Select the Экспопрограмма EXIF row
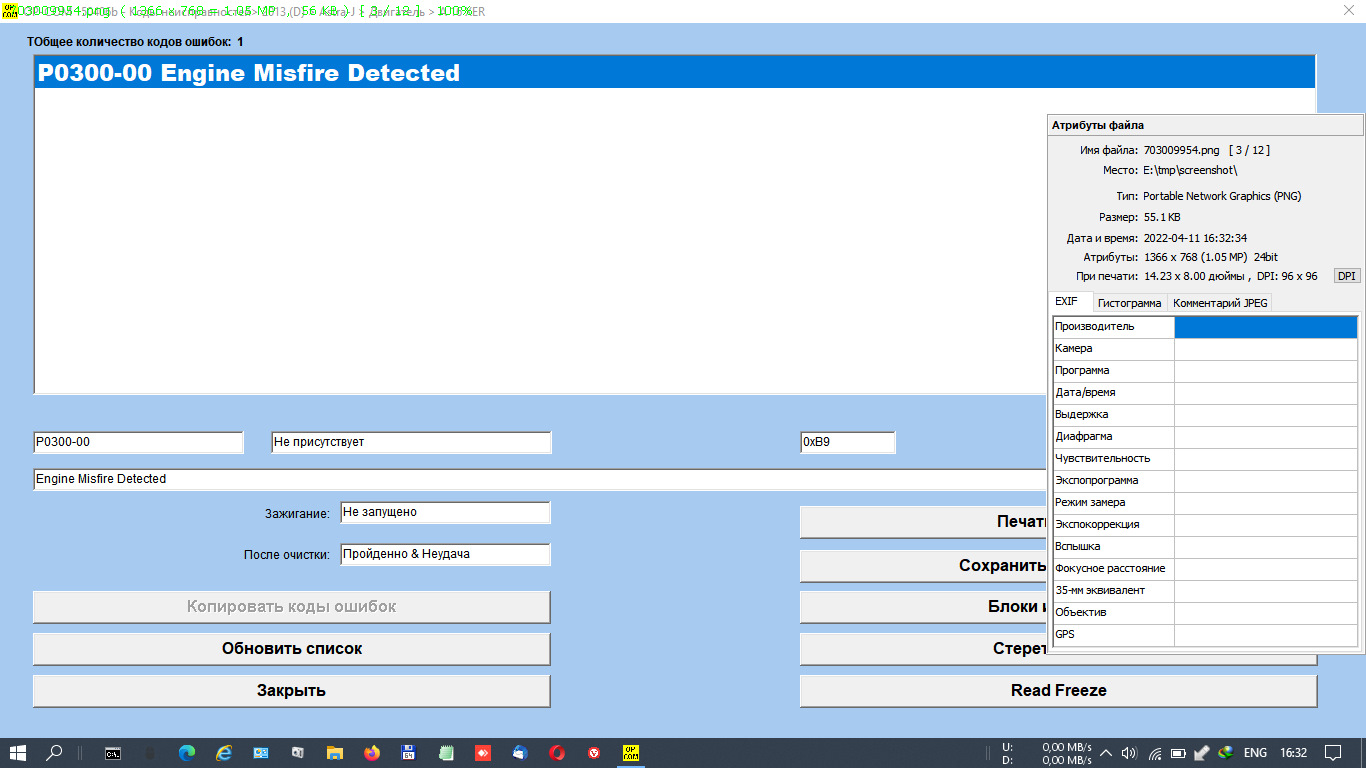1366x768 pixels. pyautogui.click(x=1205, y=481)
